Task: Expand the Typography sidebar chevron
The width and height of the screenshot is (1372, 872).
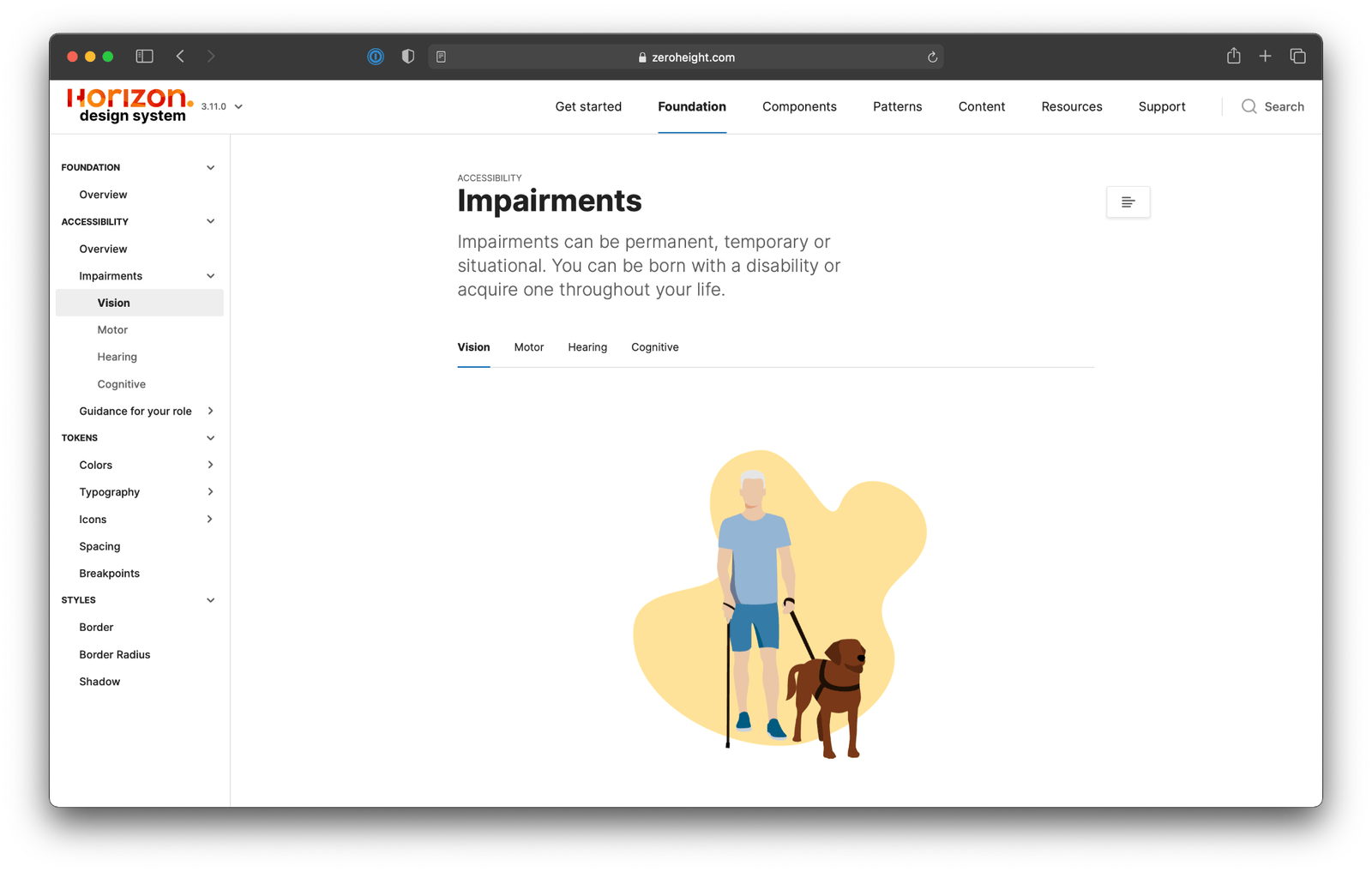Action: [x=210, y=492]
